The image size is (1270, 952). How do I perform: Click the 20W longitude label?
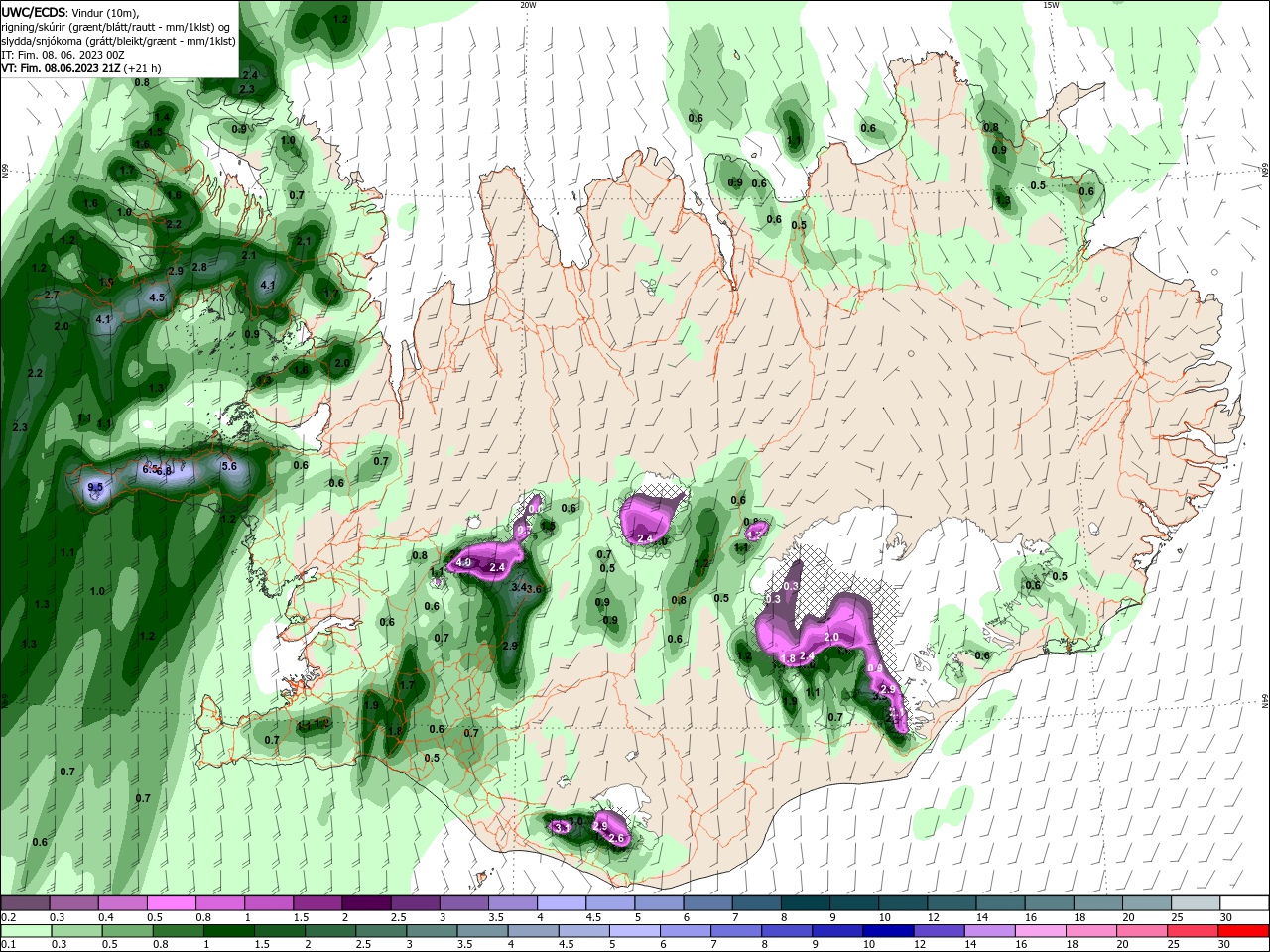[528, 5]
